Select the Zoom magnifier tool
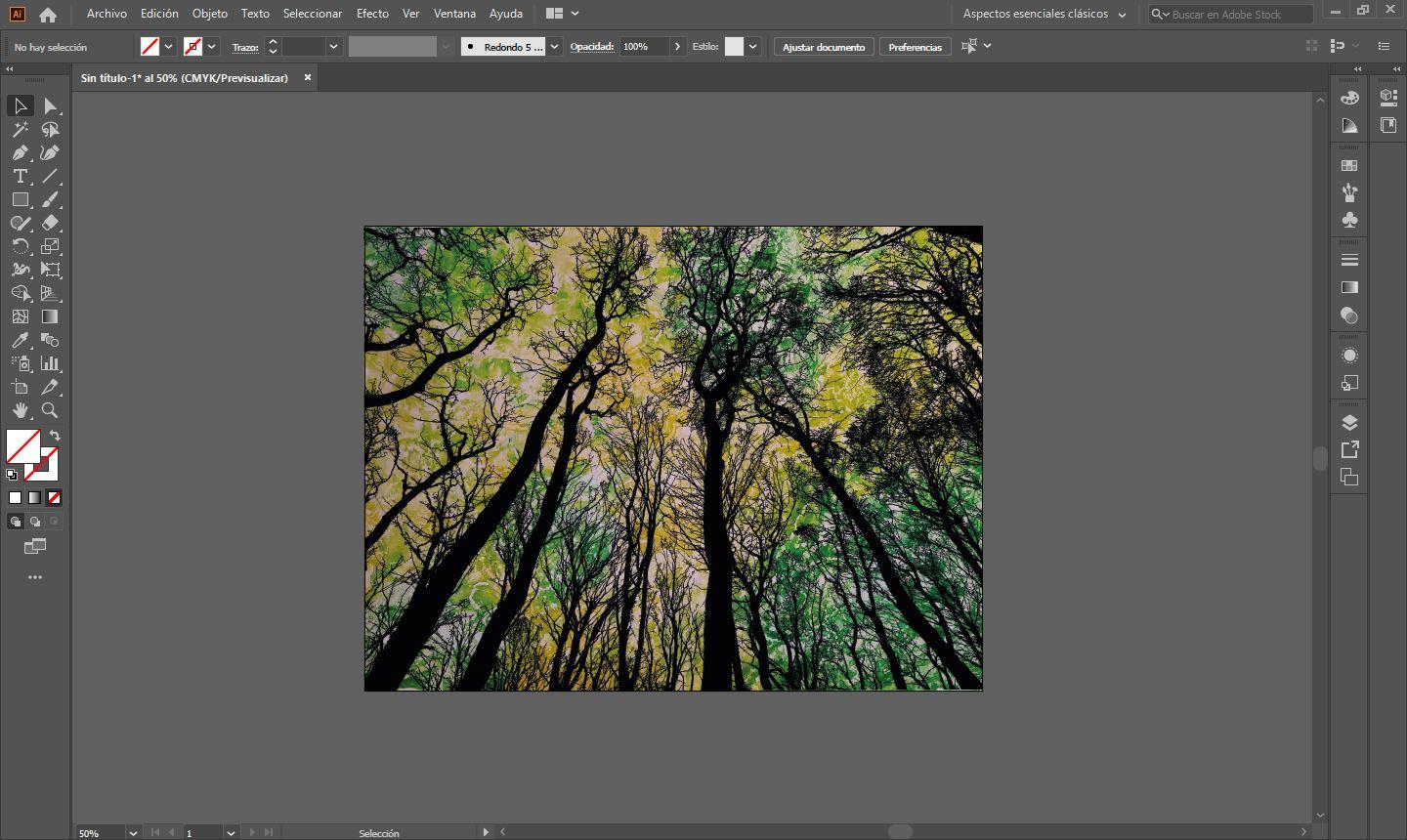The height and width of the screenshot is (840, 1407). [x=50, y=411]
